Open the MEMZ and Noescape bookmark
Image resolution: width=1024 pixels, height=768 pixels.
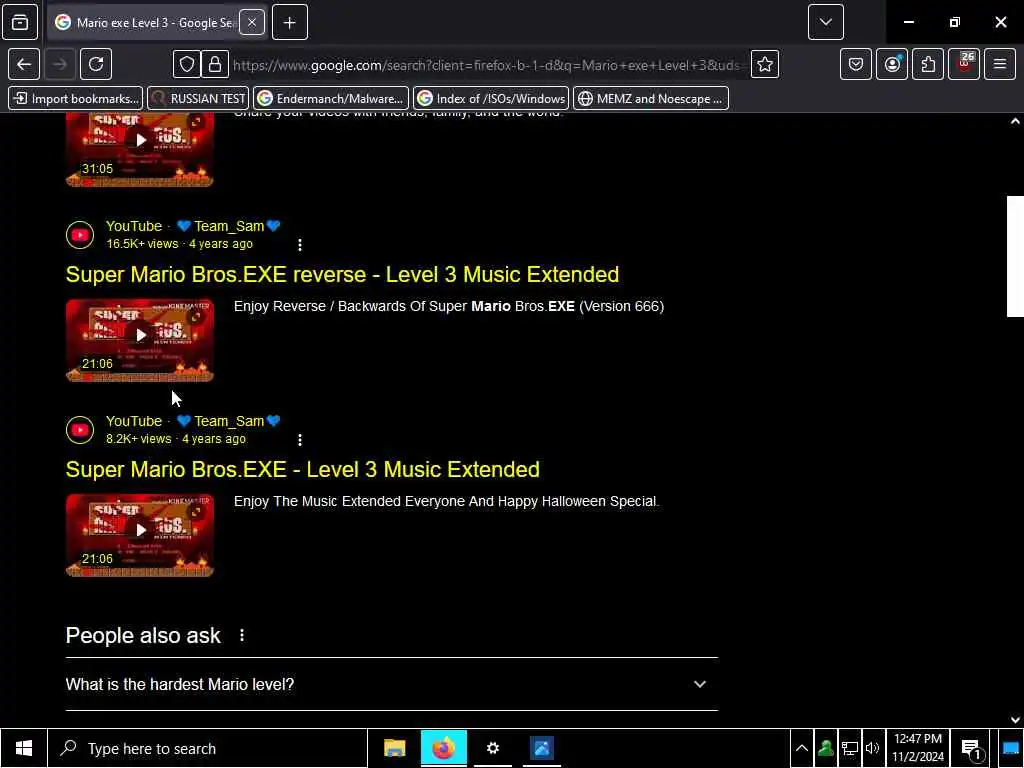point(651,99)
